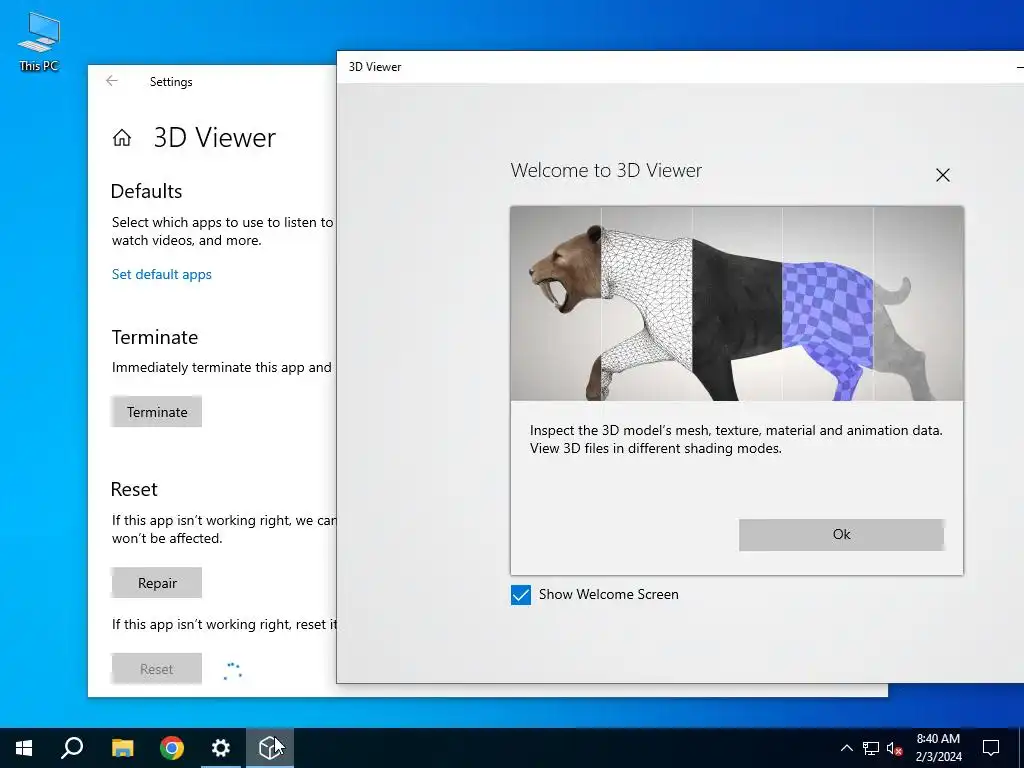Viewport: 1024px width, 768px height.
Task: Click the Reset section heading
Action: 134,489
